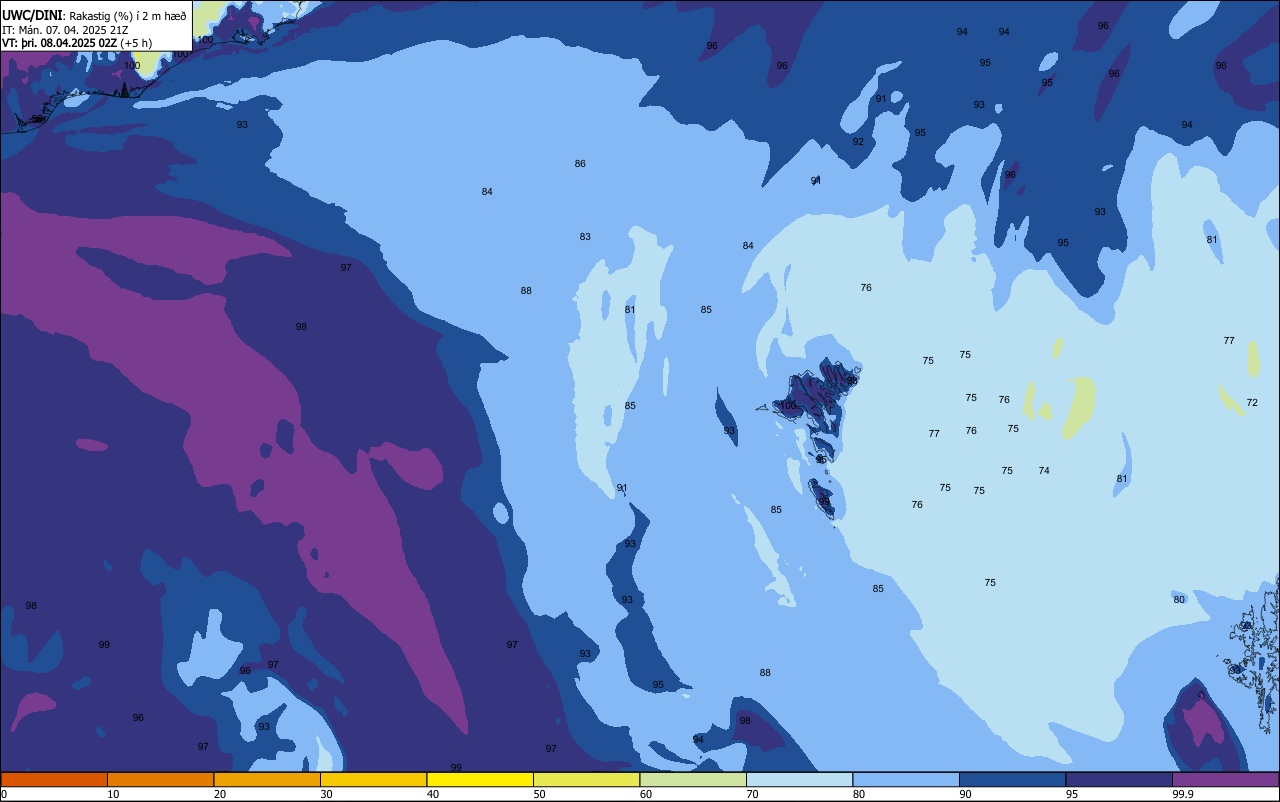This screenshot has width=1280, height=802.
Task: Click the title text 'UWC/DINI: Rakastig (%) í 2 m hæð'
Action: [94, 15]
